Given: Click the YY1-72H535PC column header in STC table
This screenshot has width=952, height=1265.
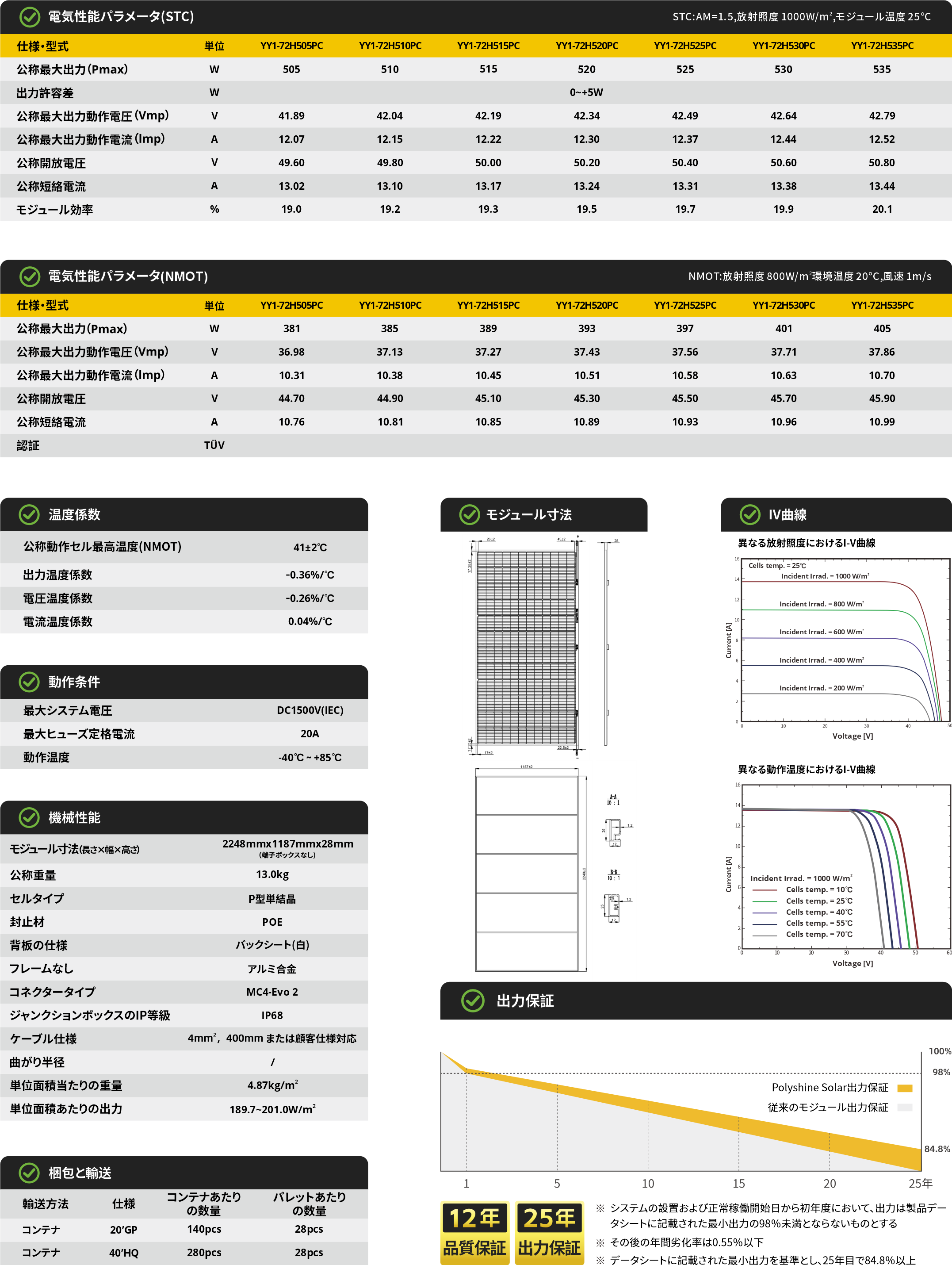Looking at the screenshot, I should coord(882,46).
